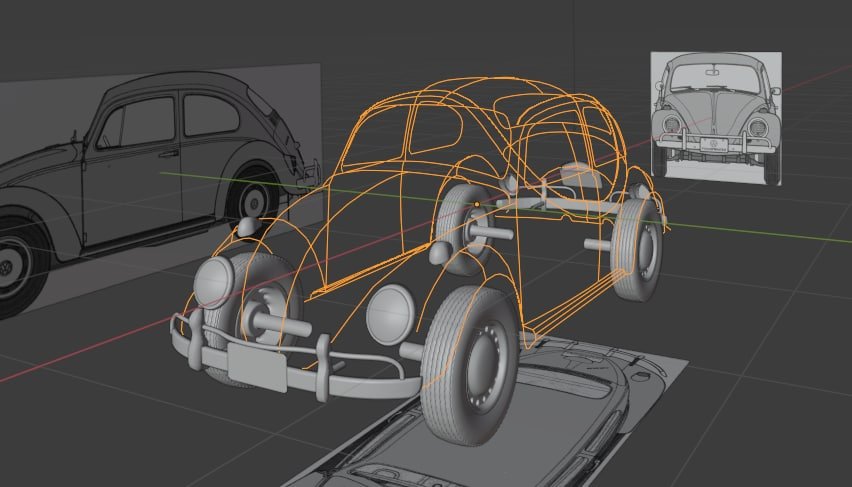Select the curved front bumper bar
The width and height of the screenshot is (852, 487).
298,360
